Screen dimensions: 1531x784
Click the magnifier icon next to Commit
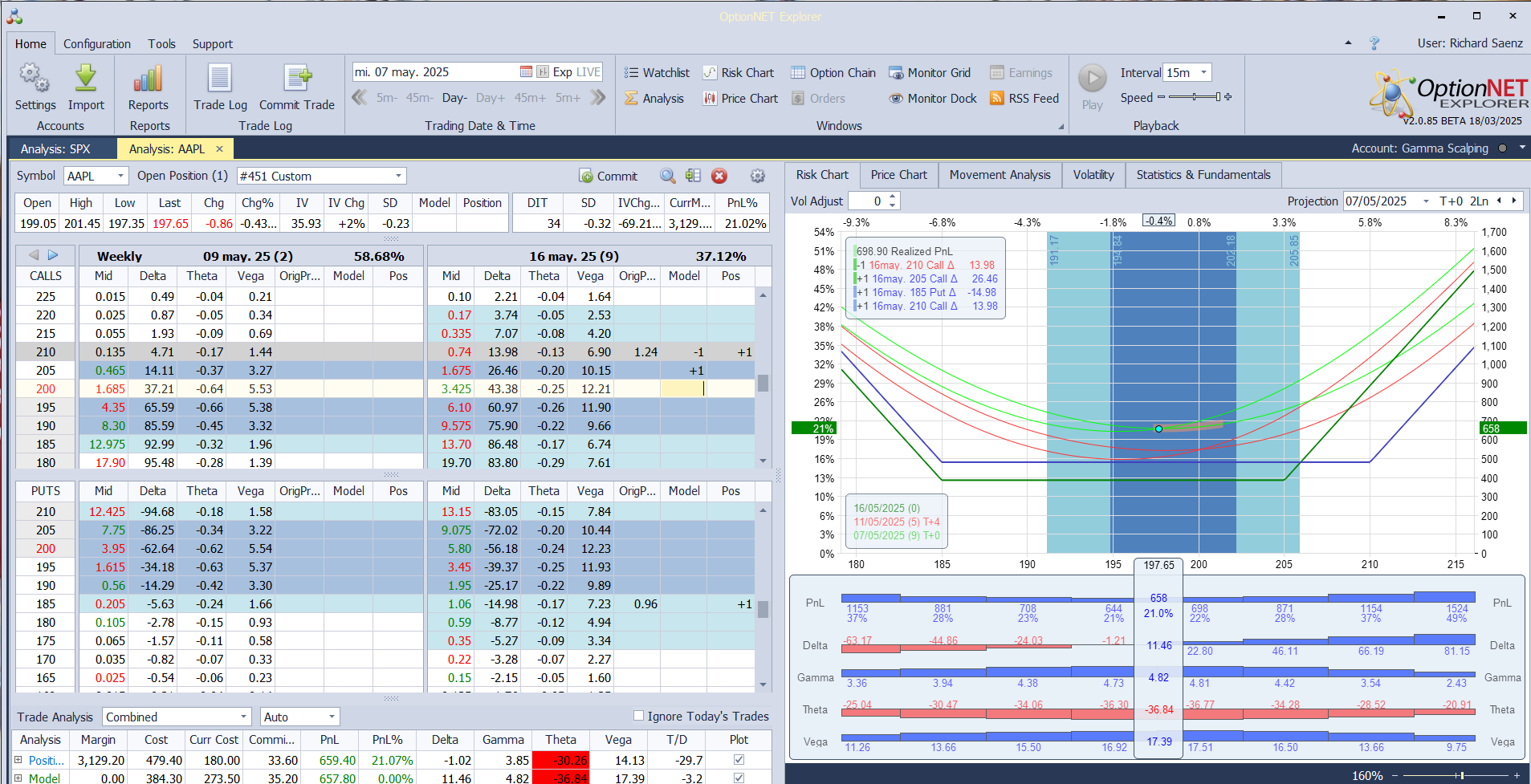tap(668, 176)
